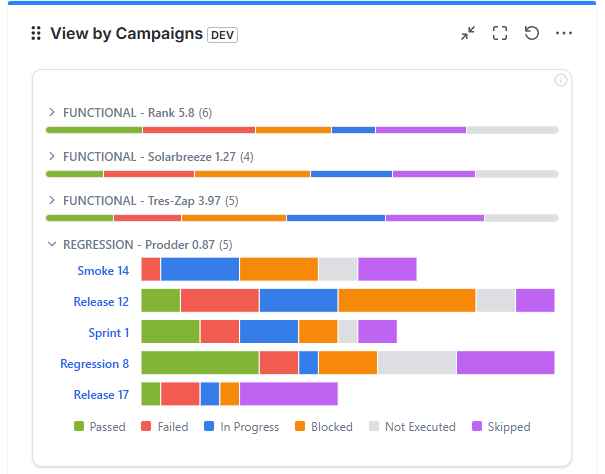The width and height of the screenshot is (605, 474).
Task: Click the REGRESSION - Prodder 0.87 (5) label
Action: point(148,245)
